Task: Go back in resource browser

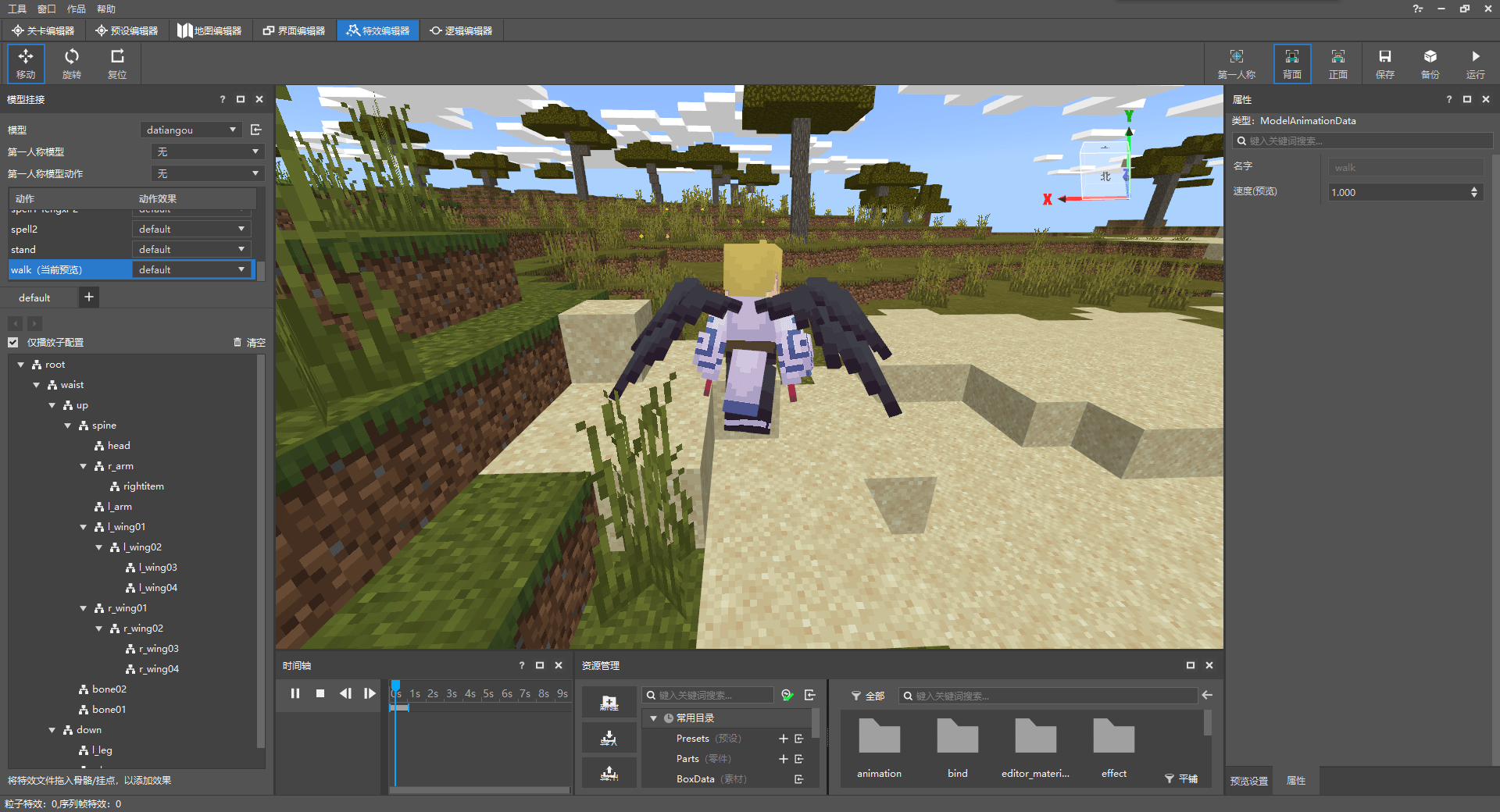Action: tap(1207, 695)
